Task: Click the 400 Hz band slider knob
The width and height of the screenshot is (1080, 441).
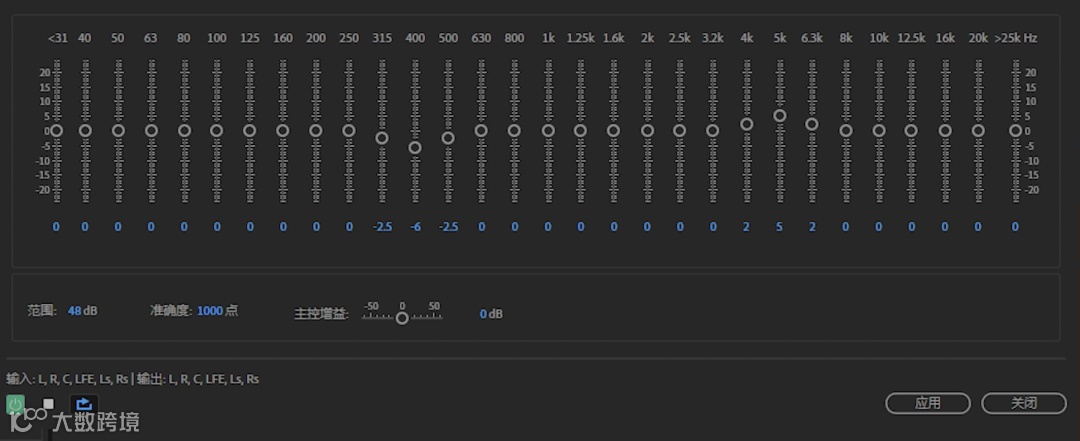Action: click(x=415, y=147)
